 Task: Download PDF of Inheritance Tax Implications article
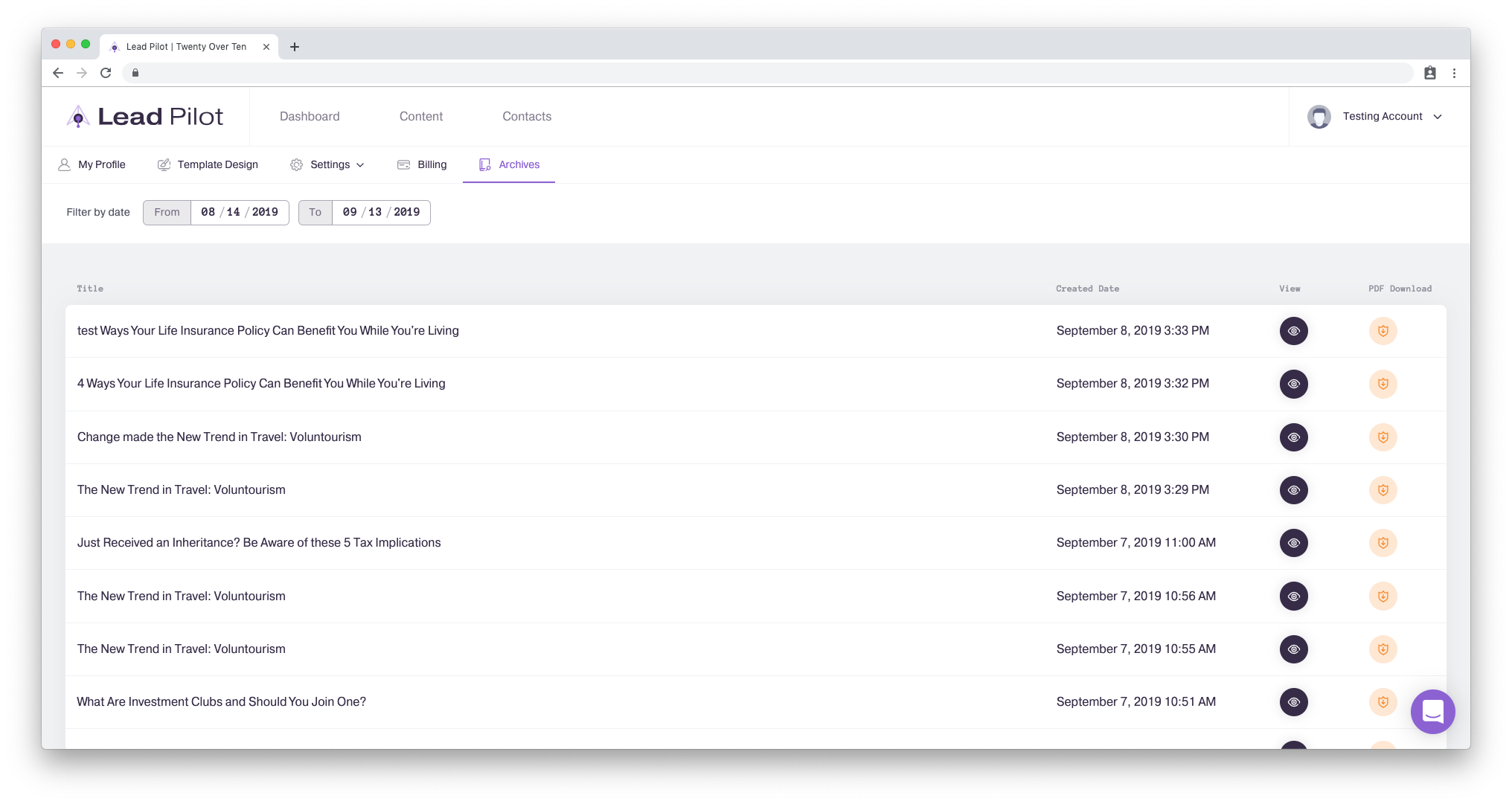(1383, 543)
